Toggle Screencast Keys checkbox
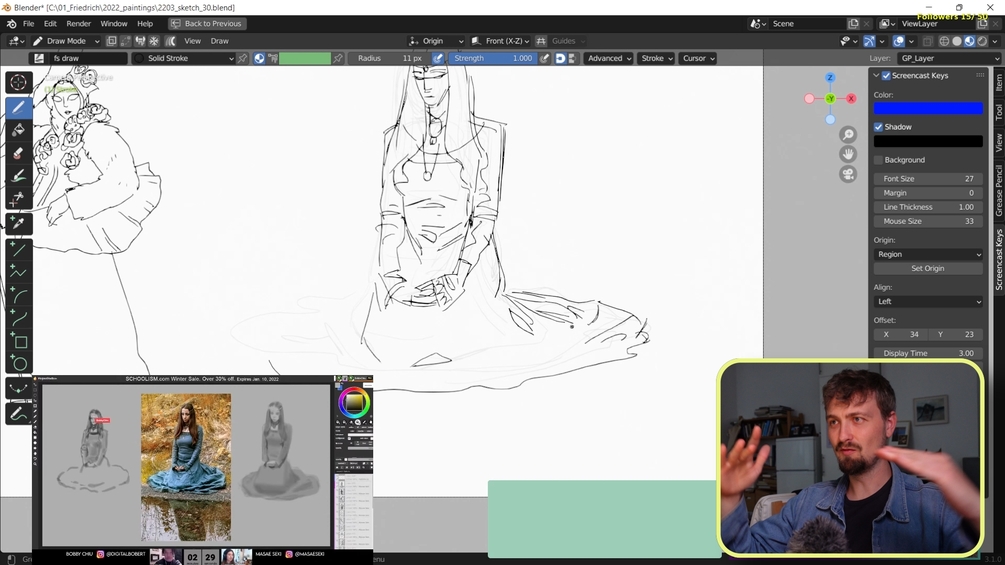The width and height of the screenshot is (1005, 565). tap(886, 76)
